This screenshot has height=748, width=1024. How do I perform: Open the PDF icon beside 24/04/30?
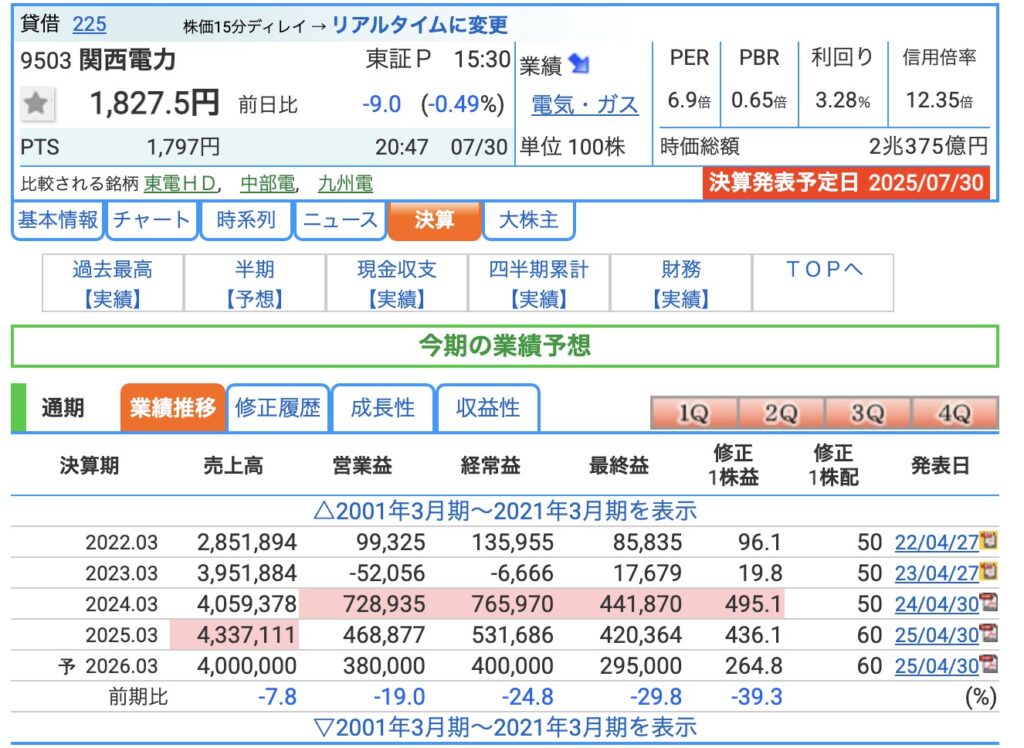pyautogui.click(x=989, y=603)
